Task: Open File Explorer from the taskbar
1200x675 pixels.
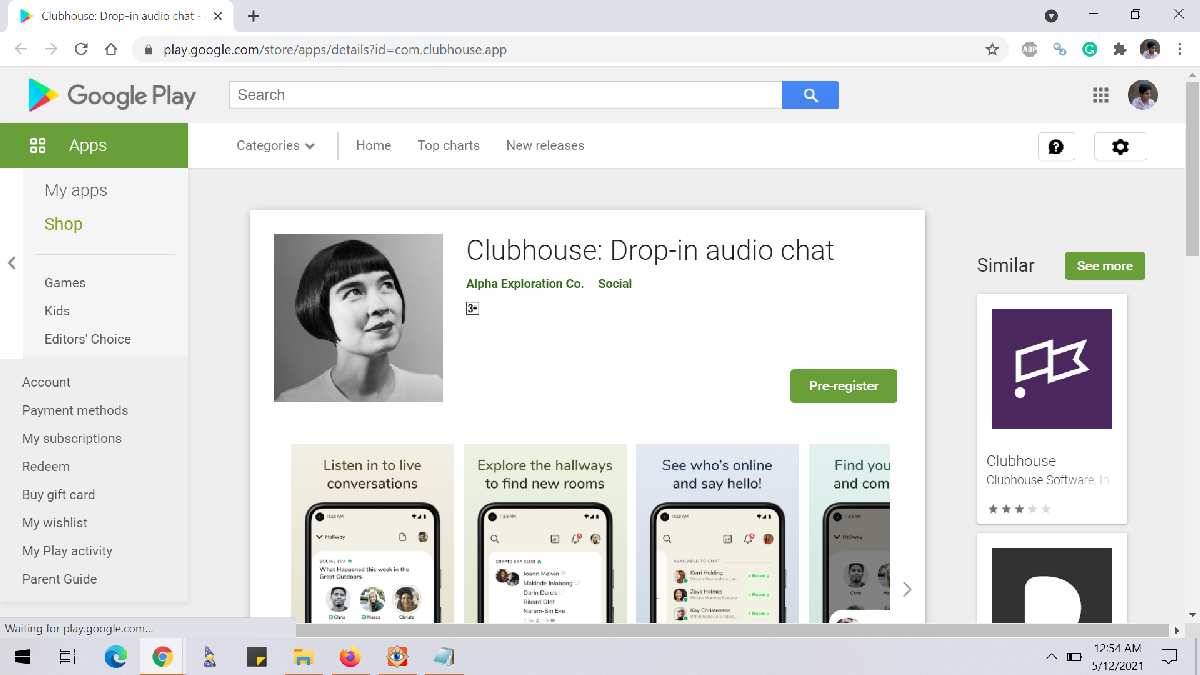Action: coord(303,657)
